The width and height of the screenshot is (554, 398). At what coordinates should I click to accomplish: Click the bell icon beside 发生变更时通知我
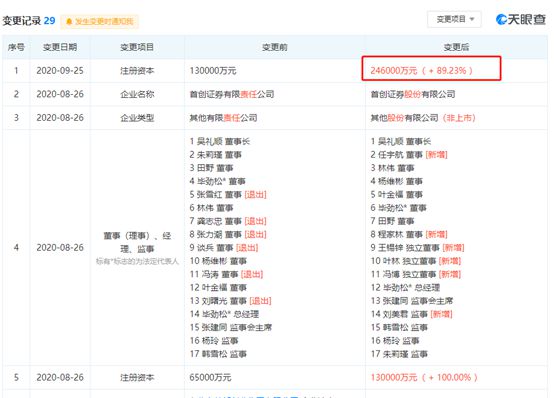click(x=69, y=22)
